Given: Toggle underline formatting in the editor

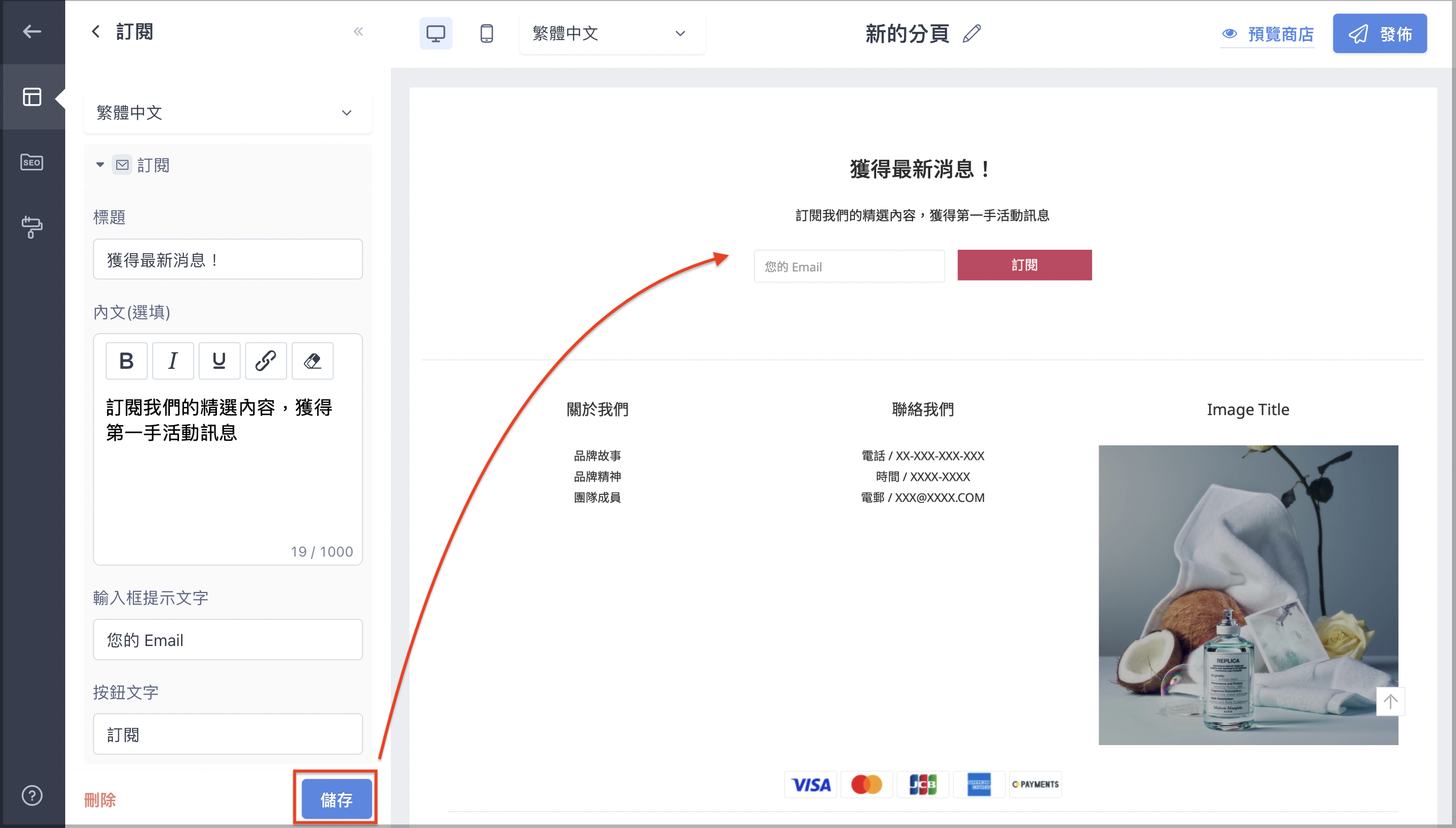Looking at the screenshot, I should pos(219,360).
